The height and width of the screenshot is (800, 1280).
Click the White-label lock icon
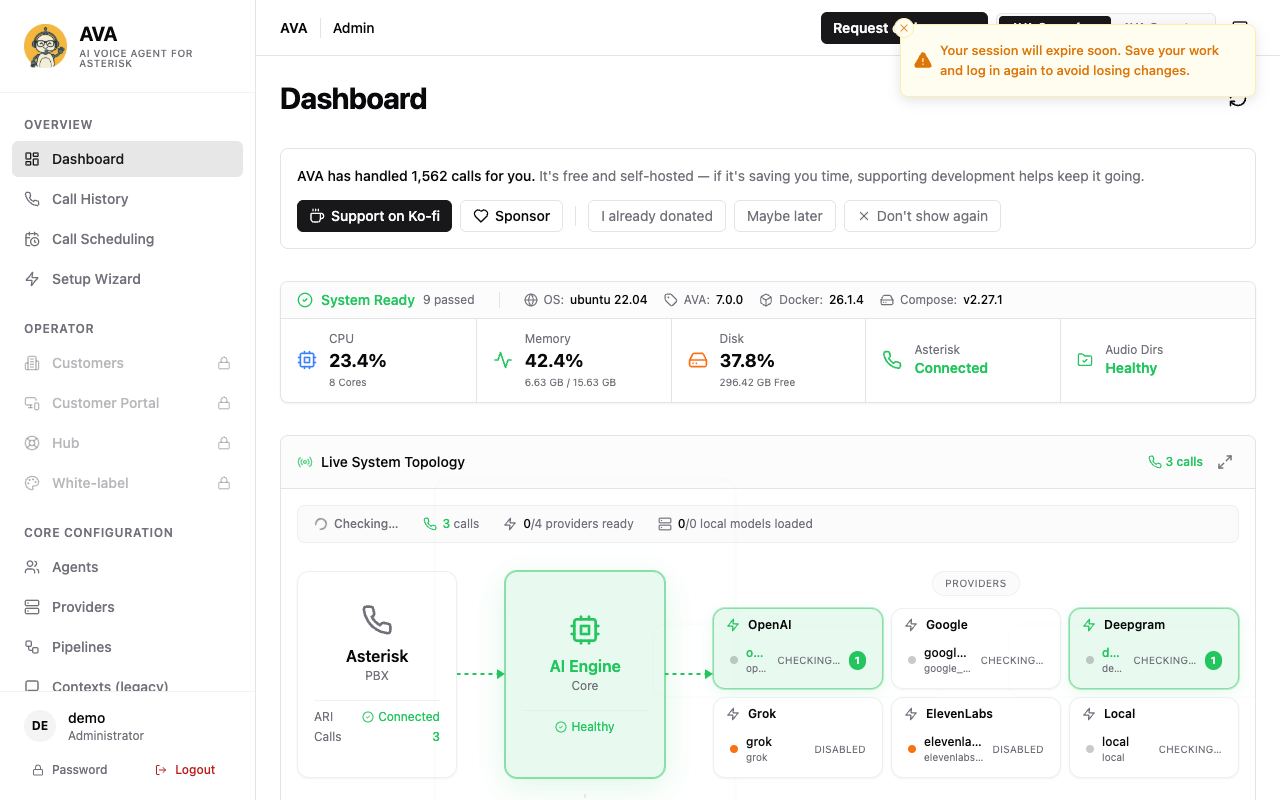pos(224,483)
